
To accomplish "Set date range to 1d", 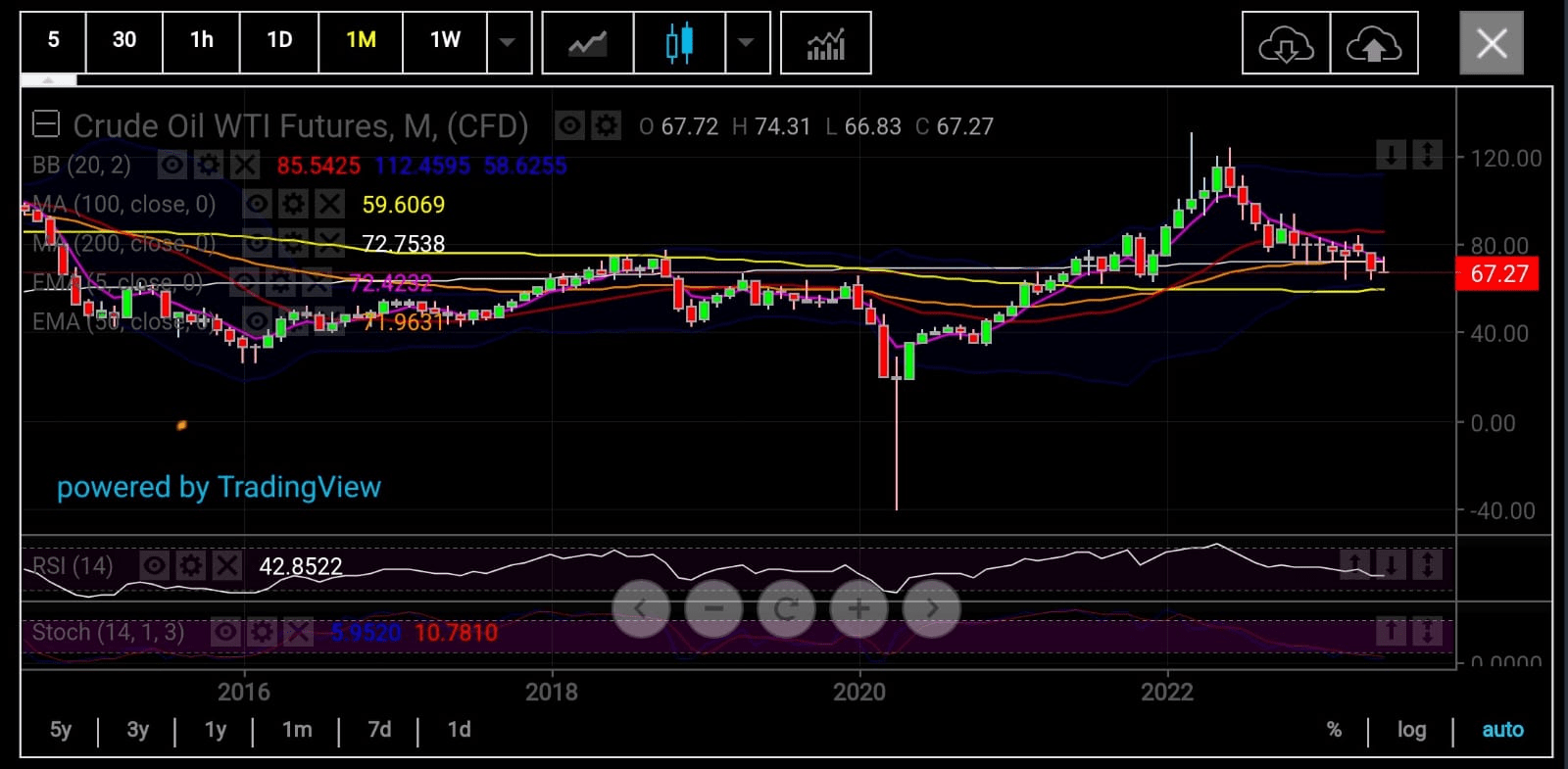I will coord(459,730).
